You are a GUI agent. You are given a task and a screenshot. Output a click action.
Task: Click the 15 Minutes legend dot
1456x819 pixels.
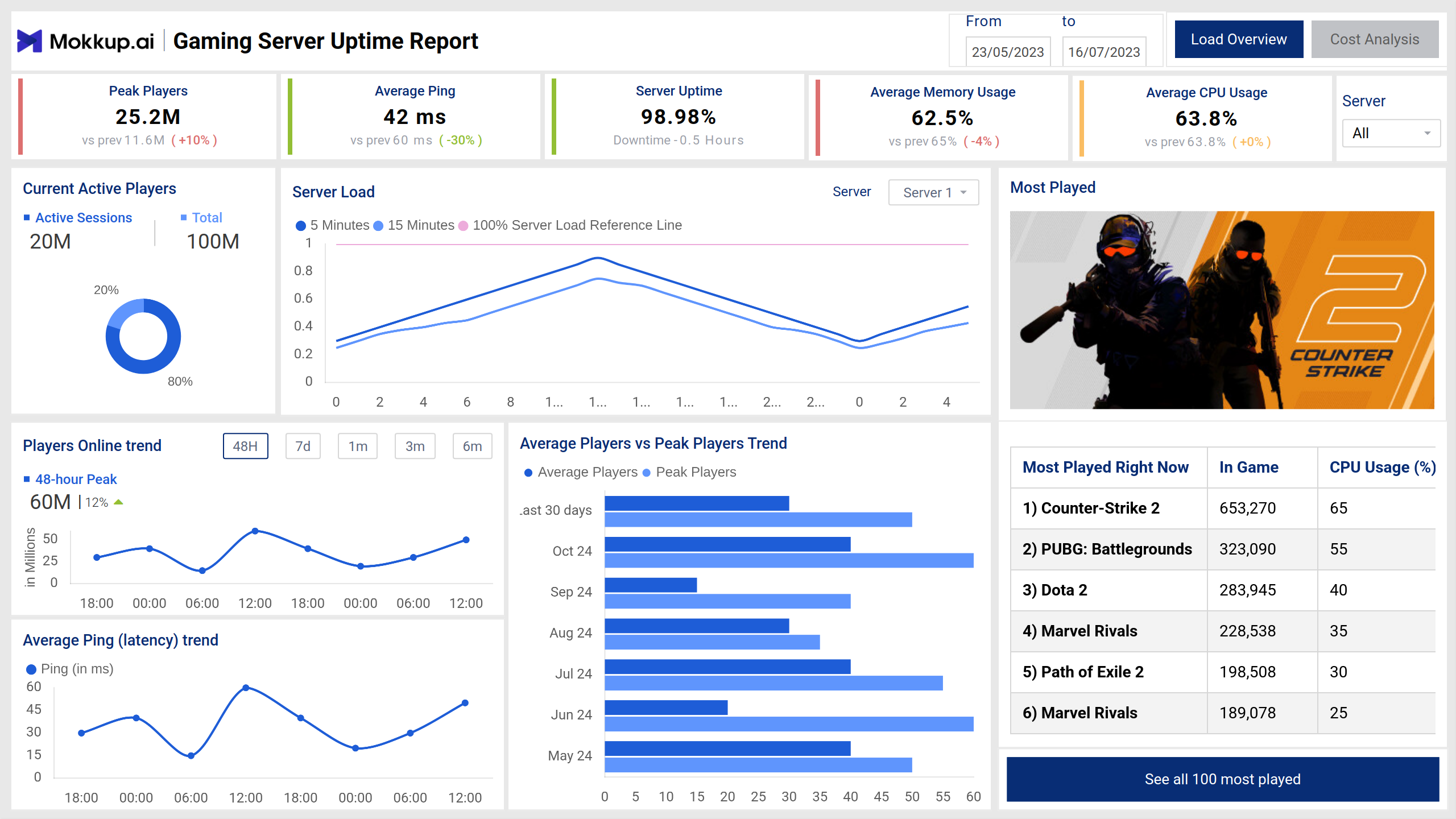click(378, 226)
